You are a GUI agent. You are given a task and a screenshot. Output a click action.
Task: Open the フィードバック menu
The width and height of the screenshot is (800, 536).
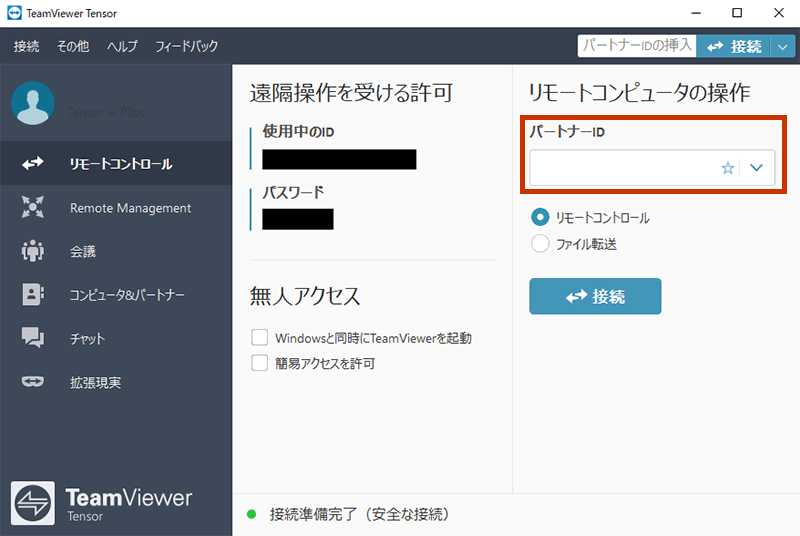(x=186, y=46)
